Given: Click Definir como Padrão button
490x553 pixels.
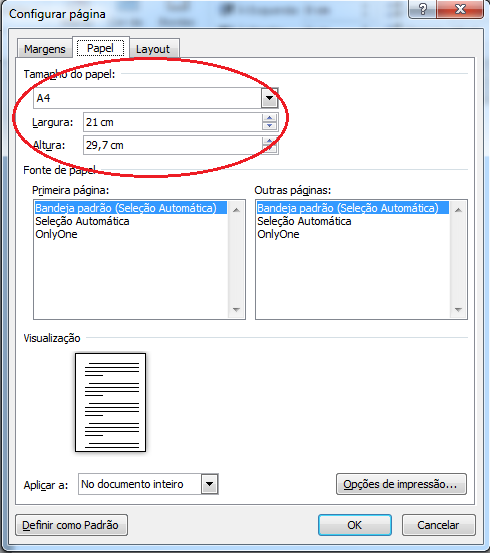Looking at the screenshot, I should click(x=71, y=525).
